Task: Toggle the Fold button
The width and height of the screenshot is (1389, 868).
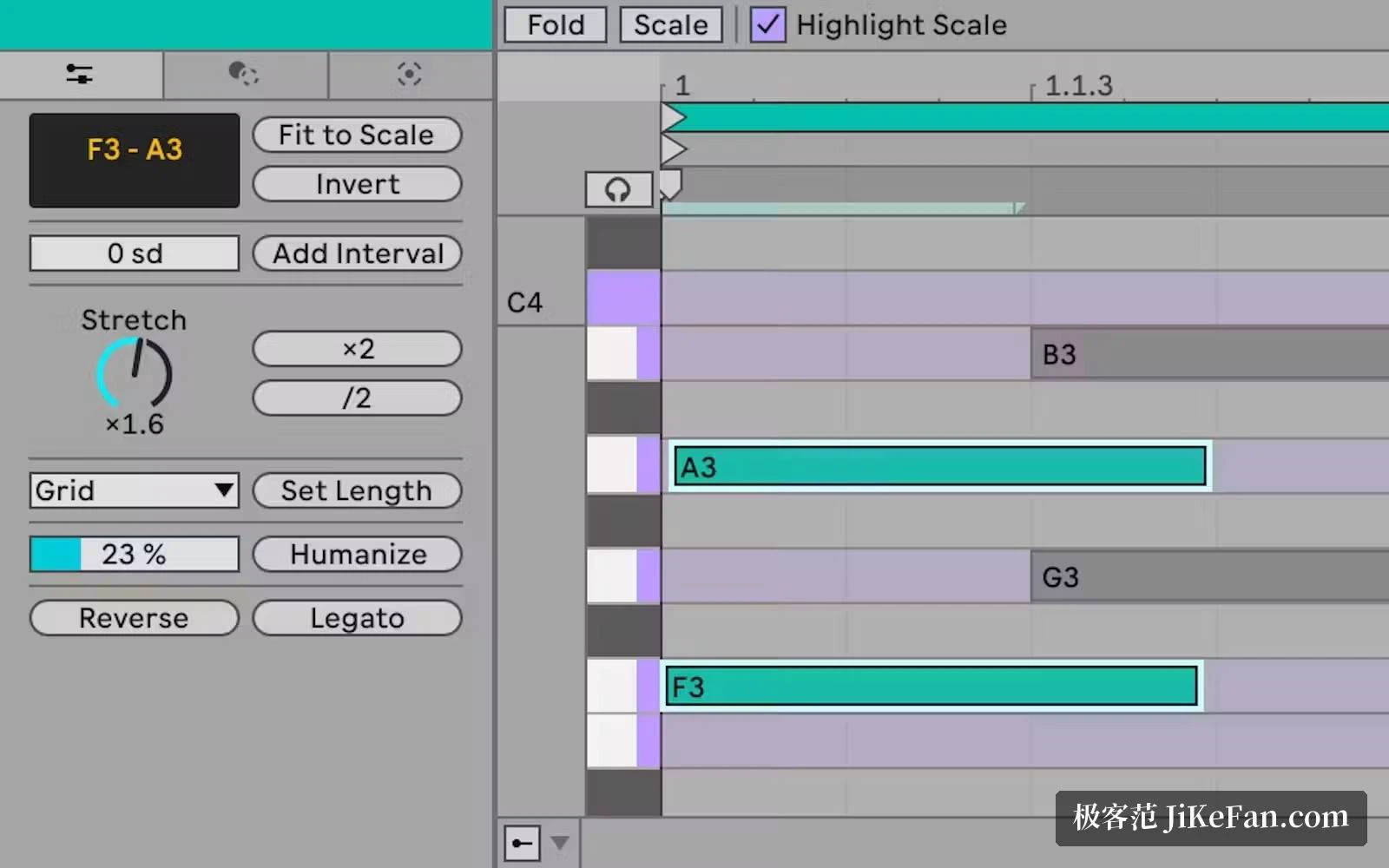Action: (x=556, y=24)
